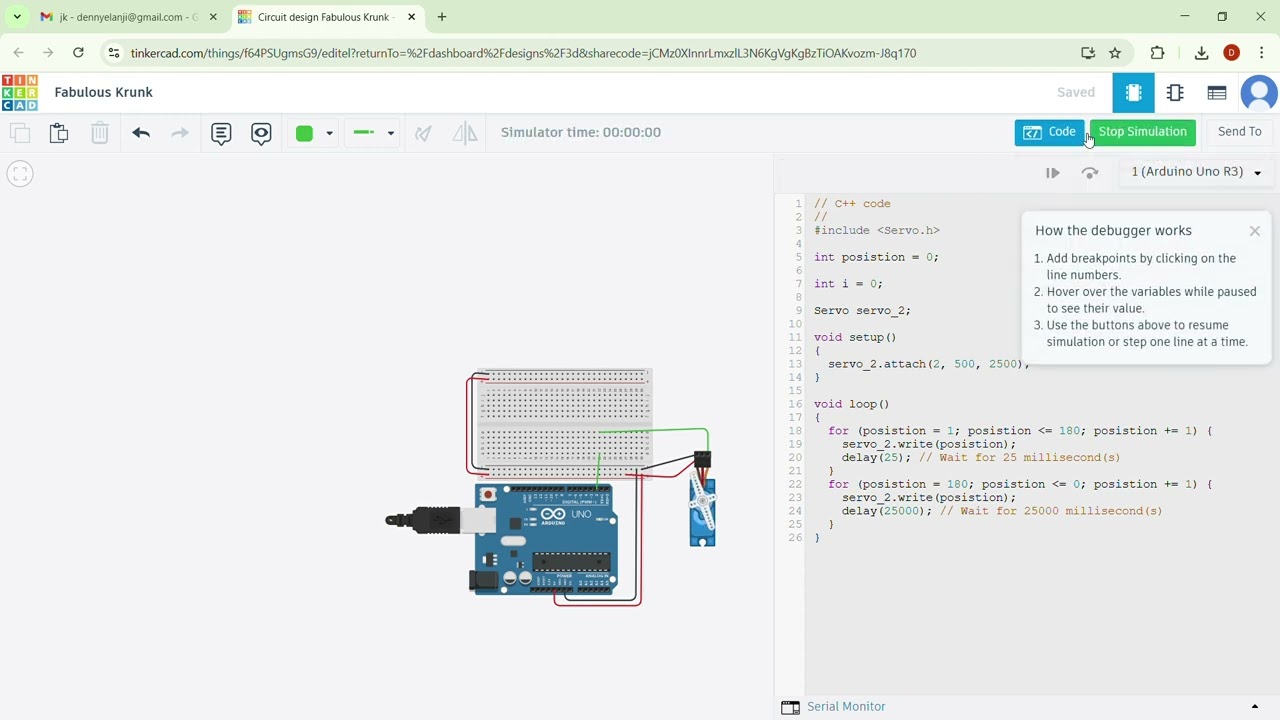
Task: Click the Stop Simulation button
Action: (1142, 132)
